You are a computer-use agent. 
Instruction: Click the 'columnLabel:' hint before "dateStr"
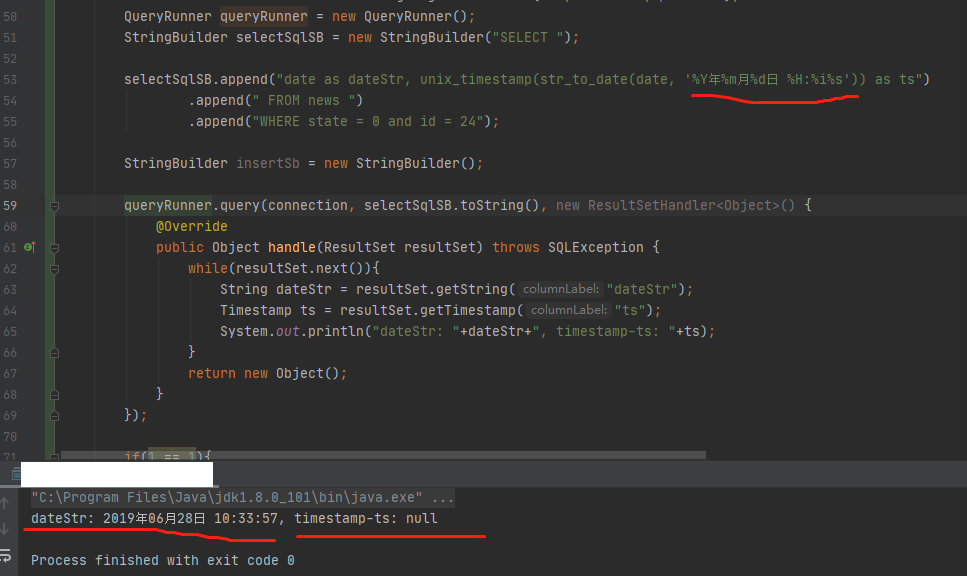[x=561, y=289]
